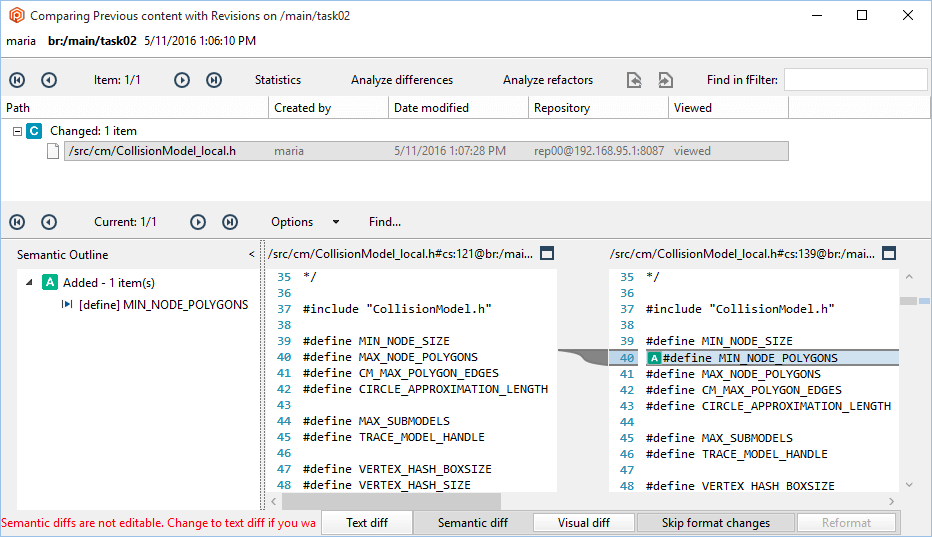
Task: Open the Options dropdown arrow
Action: coord(336,222)
